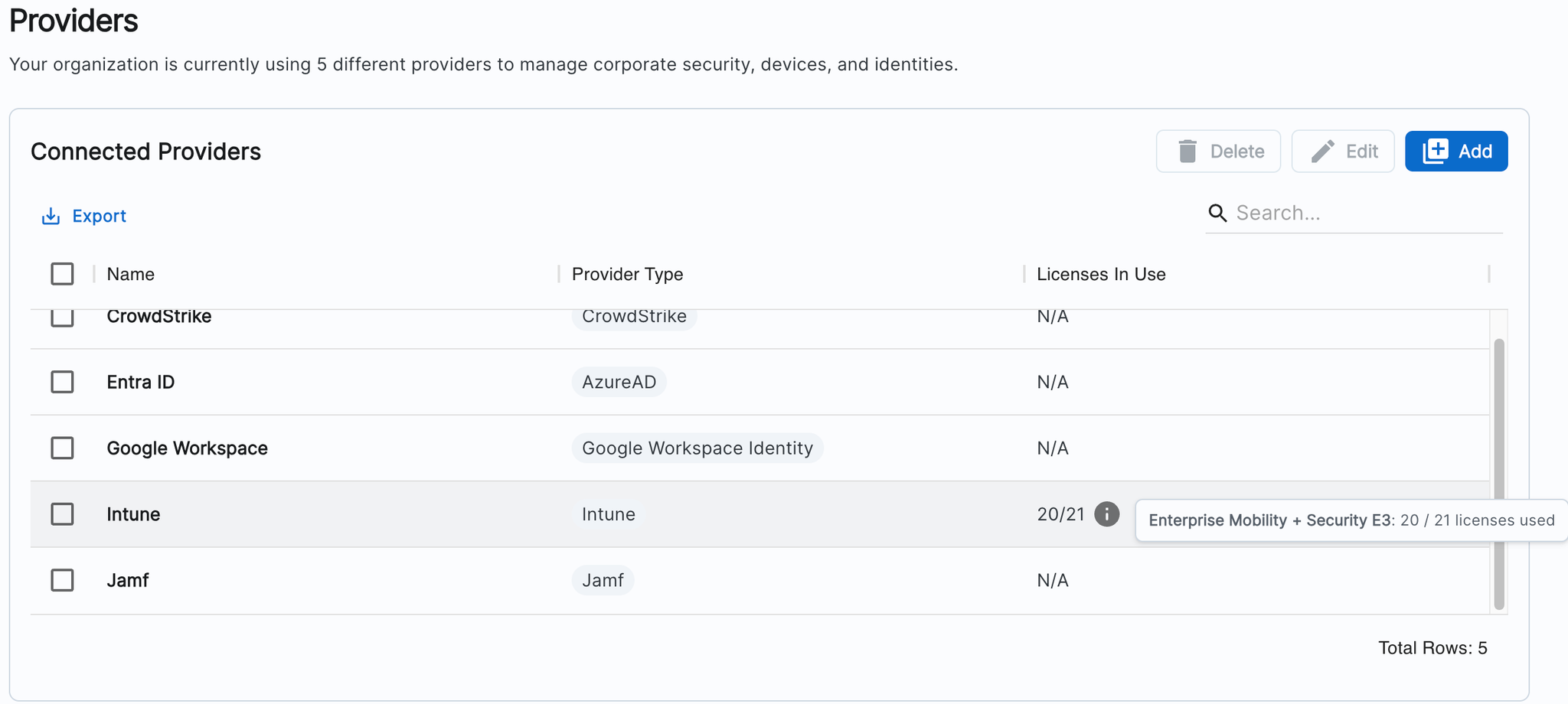Screen dimensions: 1568x704
Task: Check the Entra ID row checkbox
Action: (62, 382)
